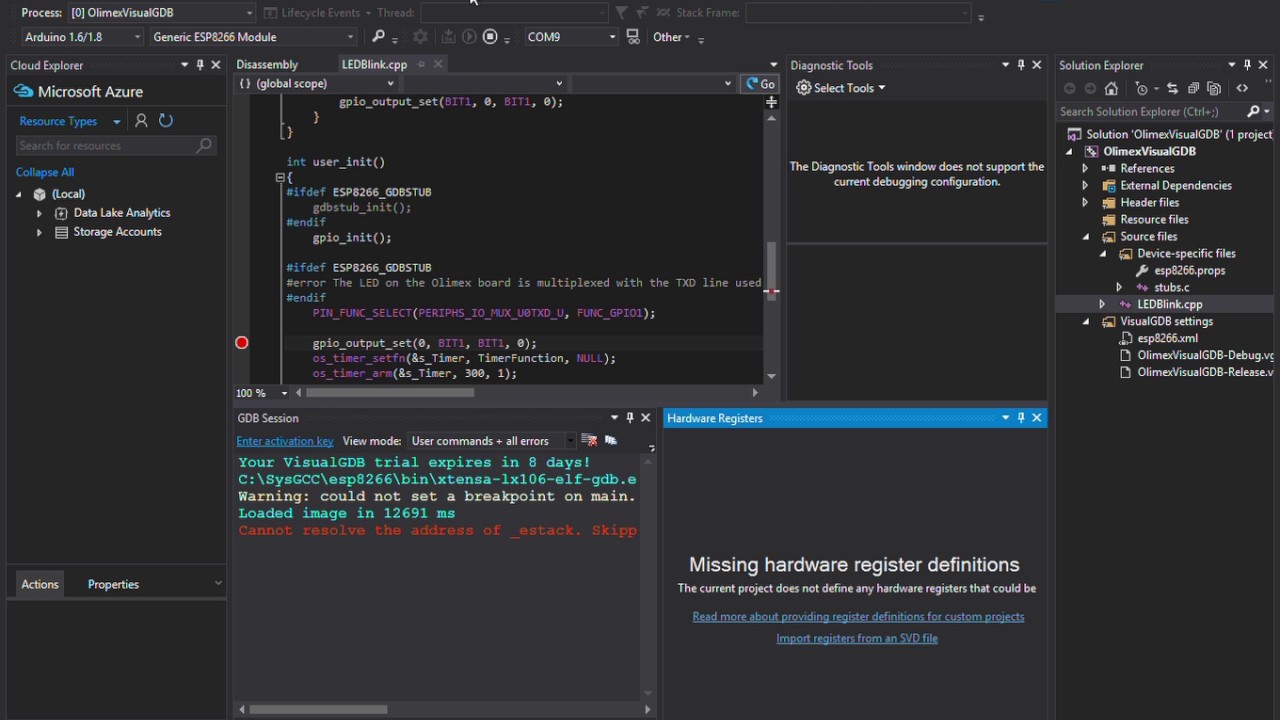Click the Enter activation key link
This screenshot has width=1280, height=720.
pos(285,441)
